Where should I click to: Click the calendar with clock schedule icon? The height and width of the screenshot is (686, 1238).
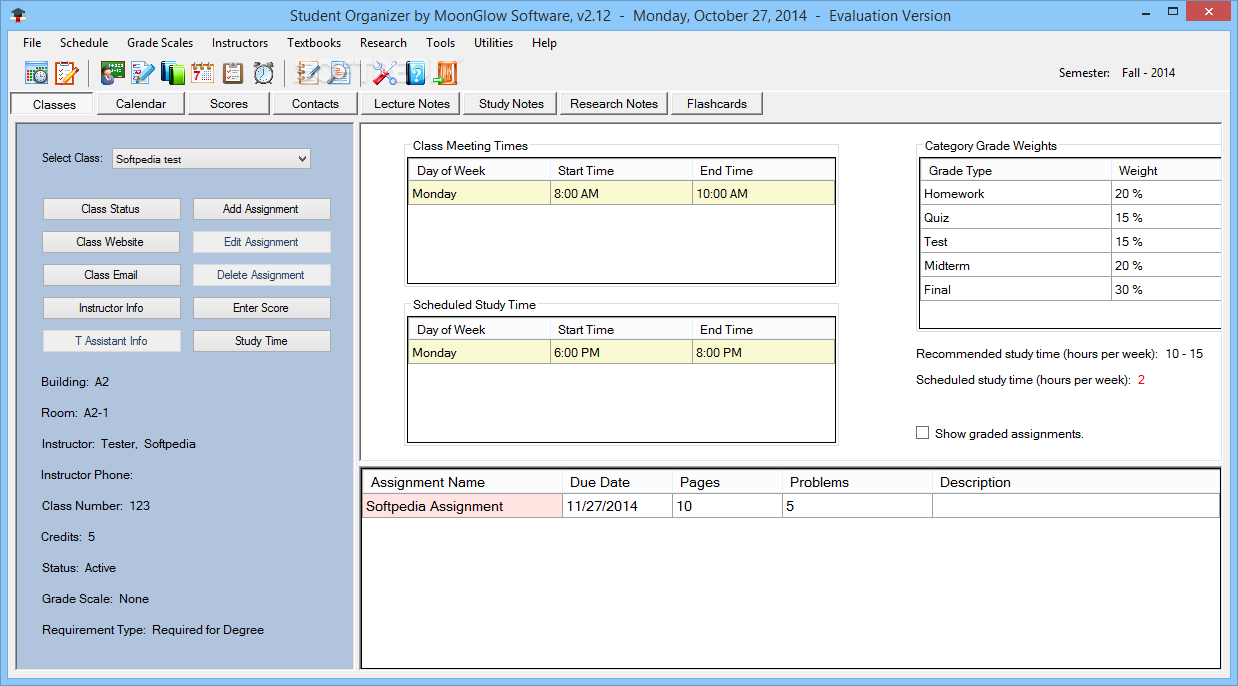point(36,73)
